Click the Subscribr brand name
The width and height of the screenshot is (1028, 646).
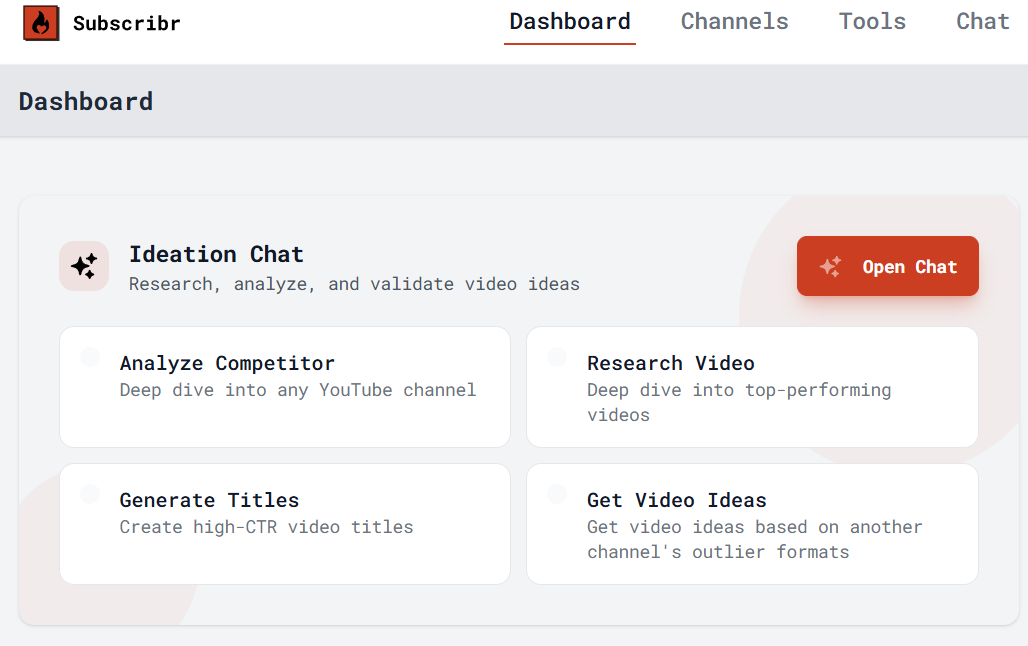pyautogui.click(x=127, y=24)
